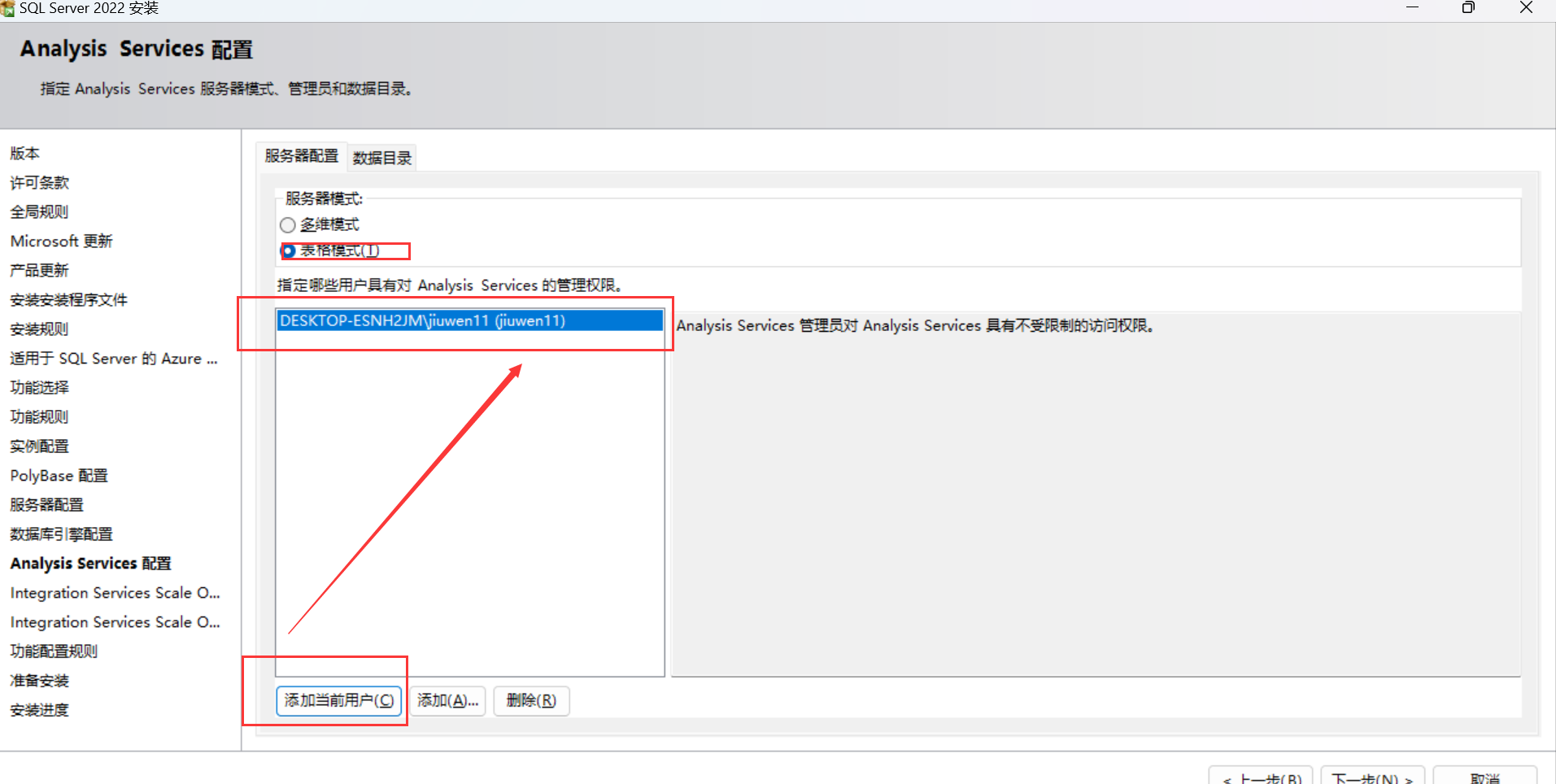Select the 表格模式(T) radio button

287,250
